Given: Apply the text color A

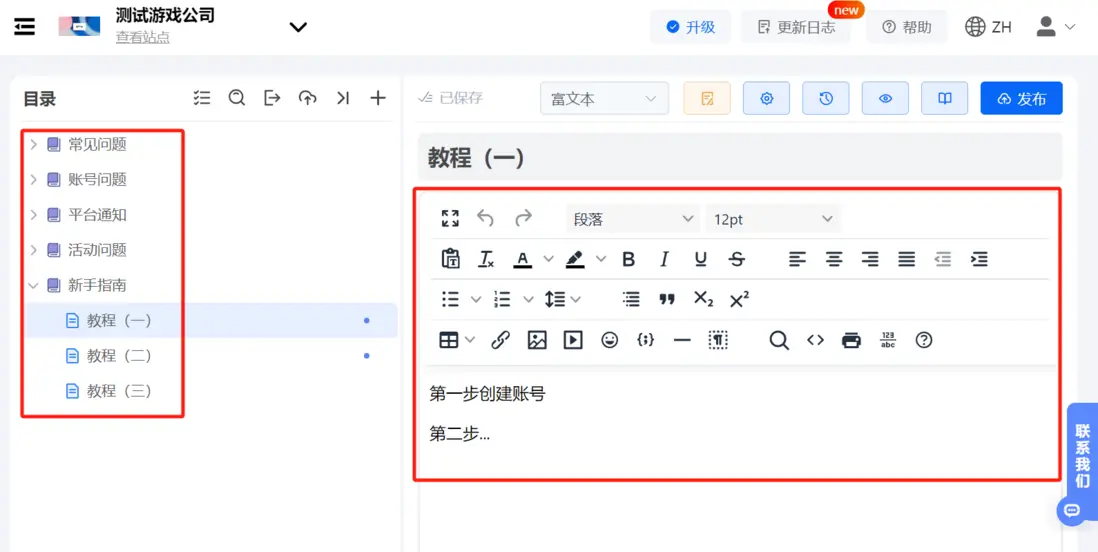Looking at the screenshot, I should pos(522,259).
